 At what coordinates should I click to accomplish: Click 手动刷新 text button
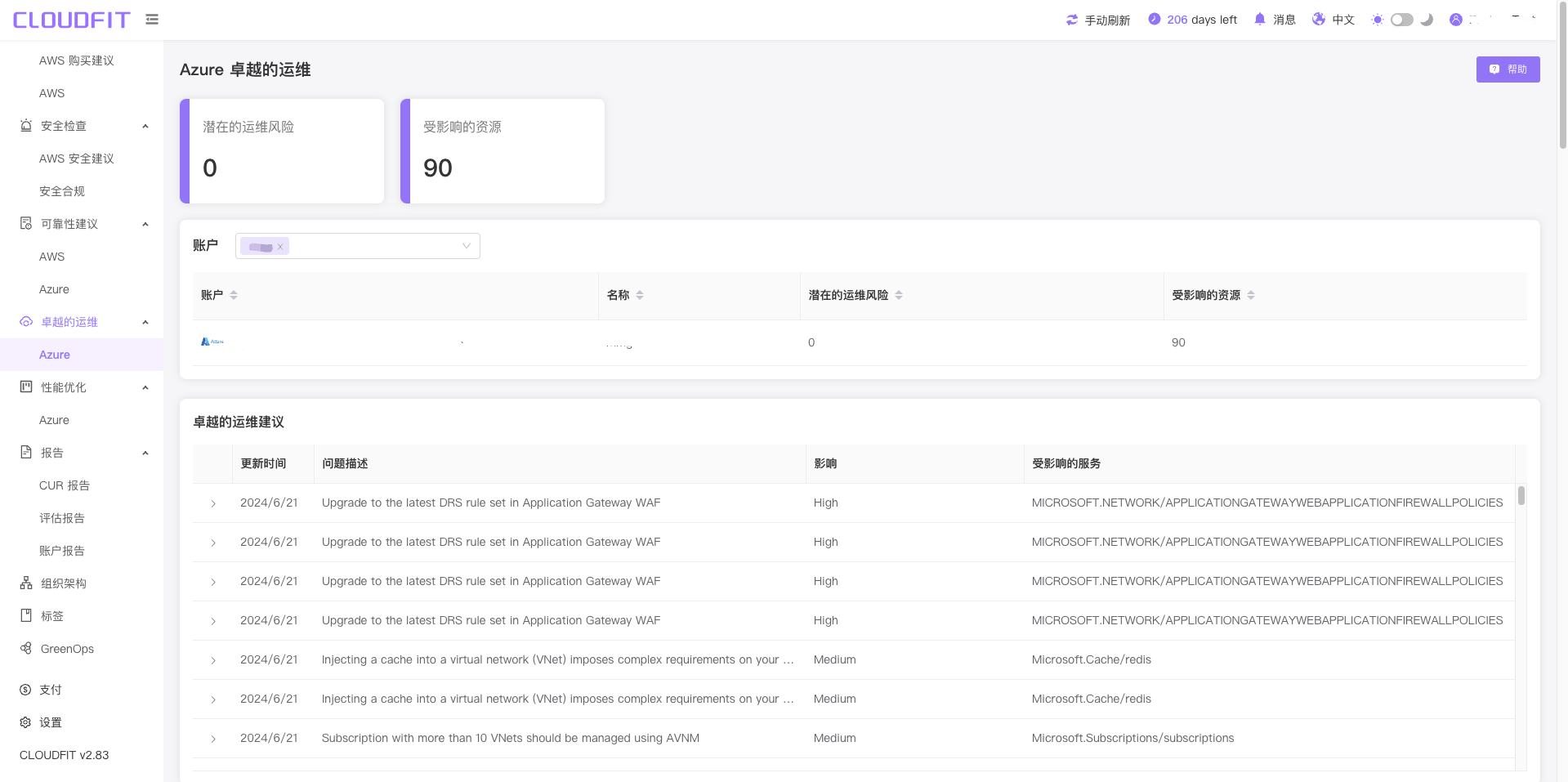pos(1107,20)
